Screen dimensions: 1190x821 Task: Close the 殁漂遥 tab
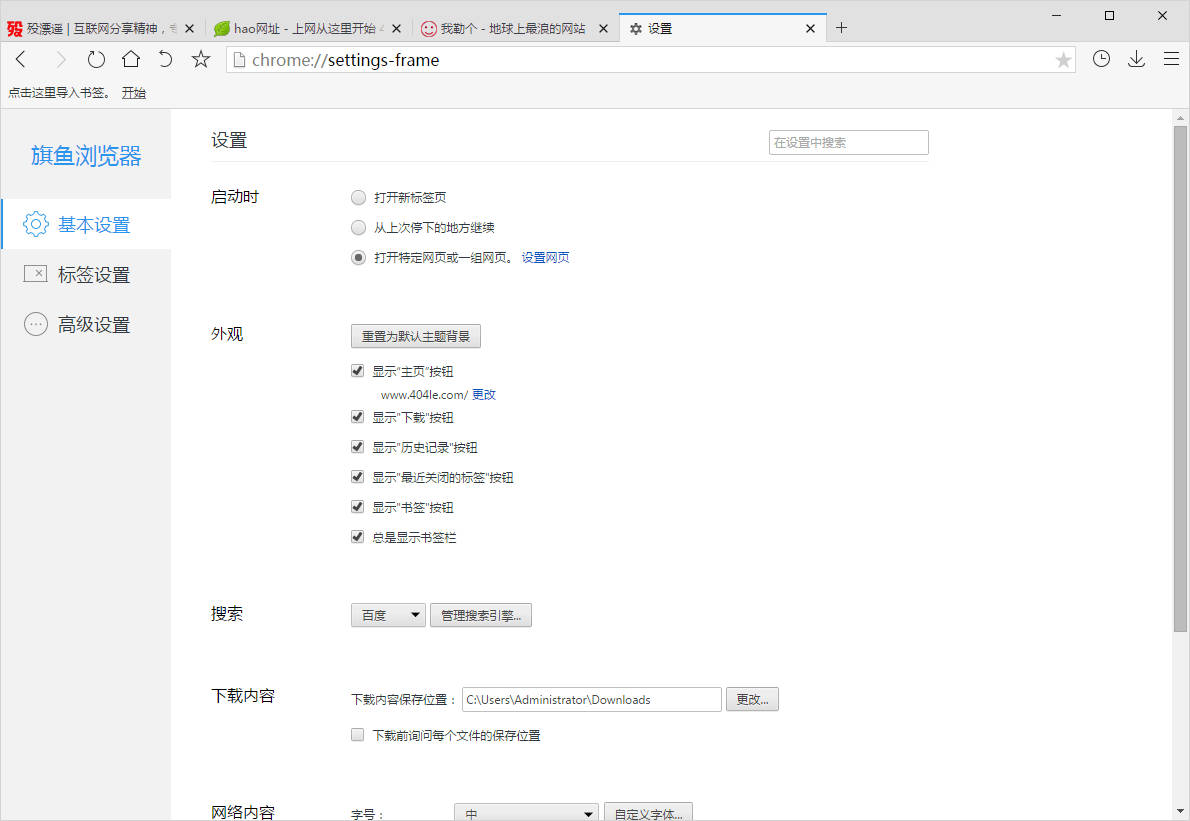tap(190, 29)
